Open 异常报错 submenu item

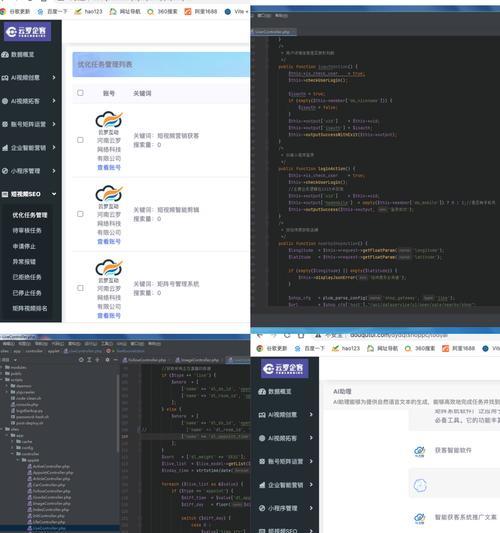[24, 262]
